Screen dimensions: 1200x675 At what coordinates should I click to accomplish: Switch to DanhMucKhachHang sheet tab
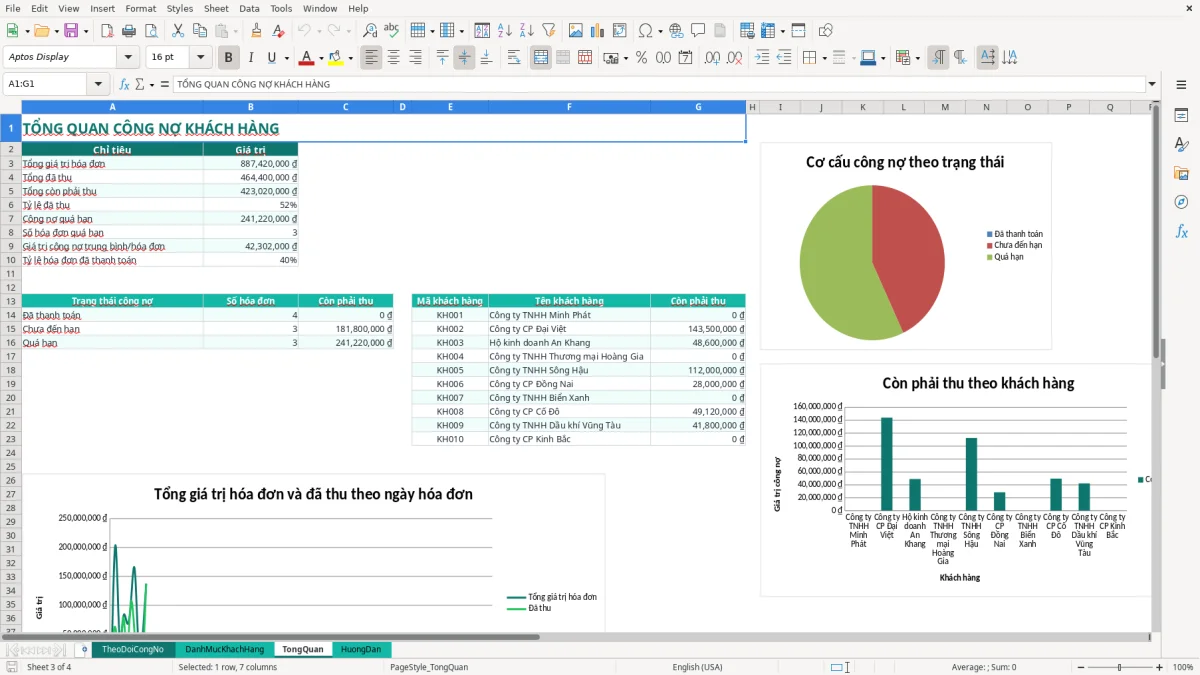(225, 649)
